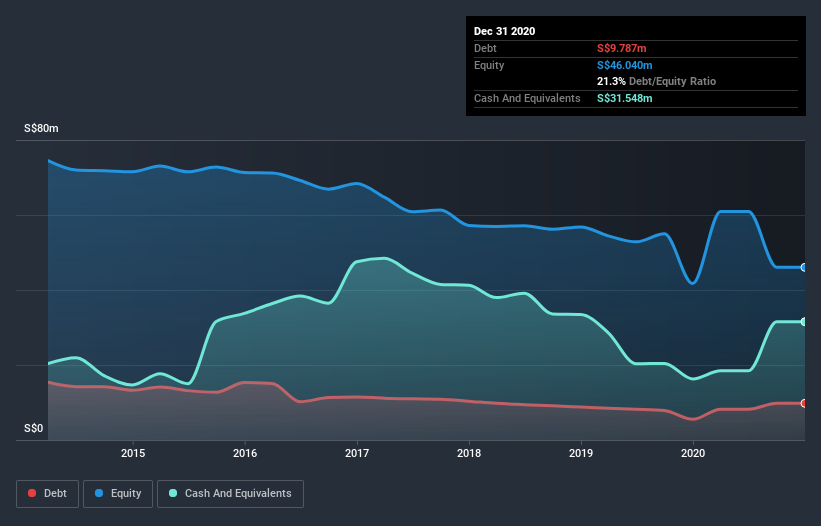Select the Debt endpoint marker on chart
Viewport: 821px width, 526px height.
[804, 403]
